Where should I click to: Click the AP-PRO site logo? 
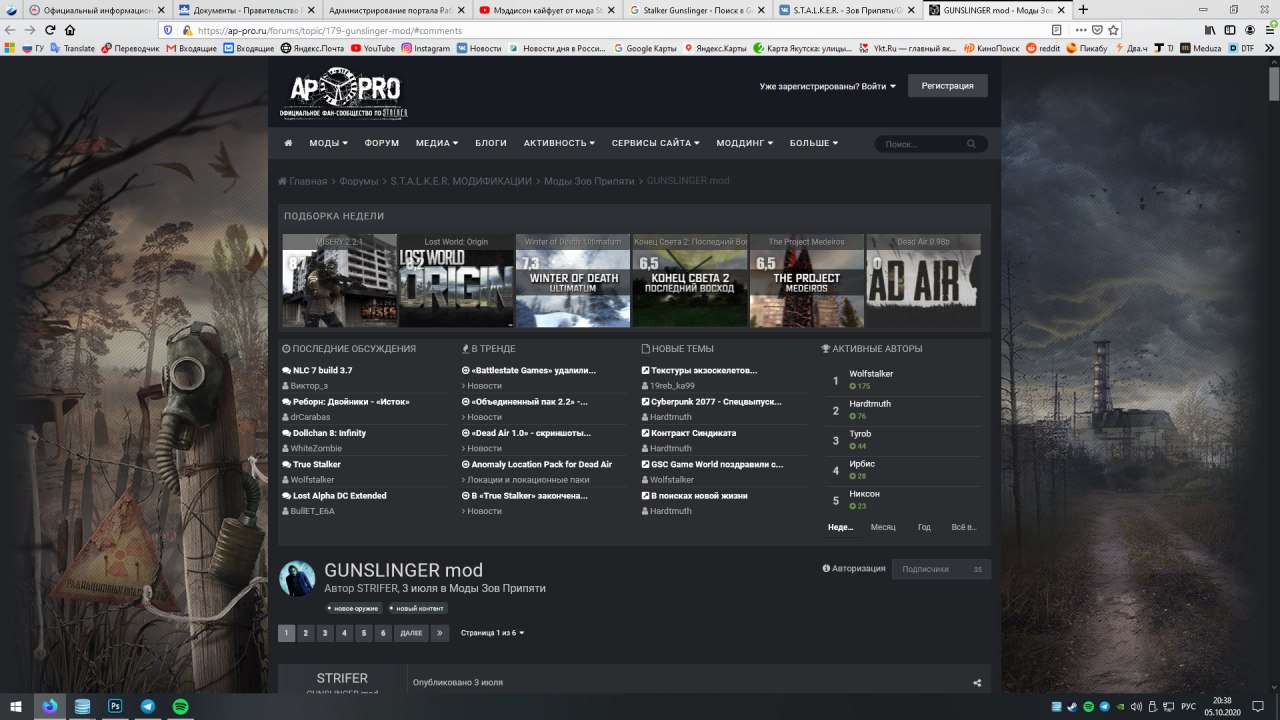pos(344,95)
